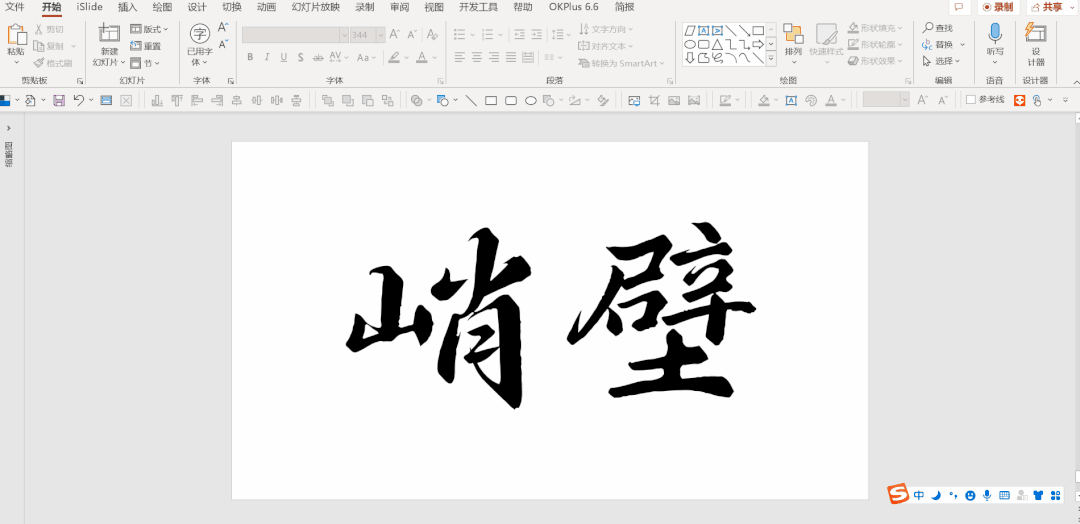Switch to the iSlide tab
This screenshot has width=1080, height=524.
coord(90,7)
